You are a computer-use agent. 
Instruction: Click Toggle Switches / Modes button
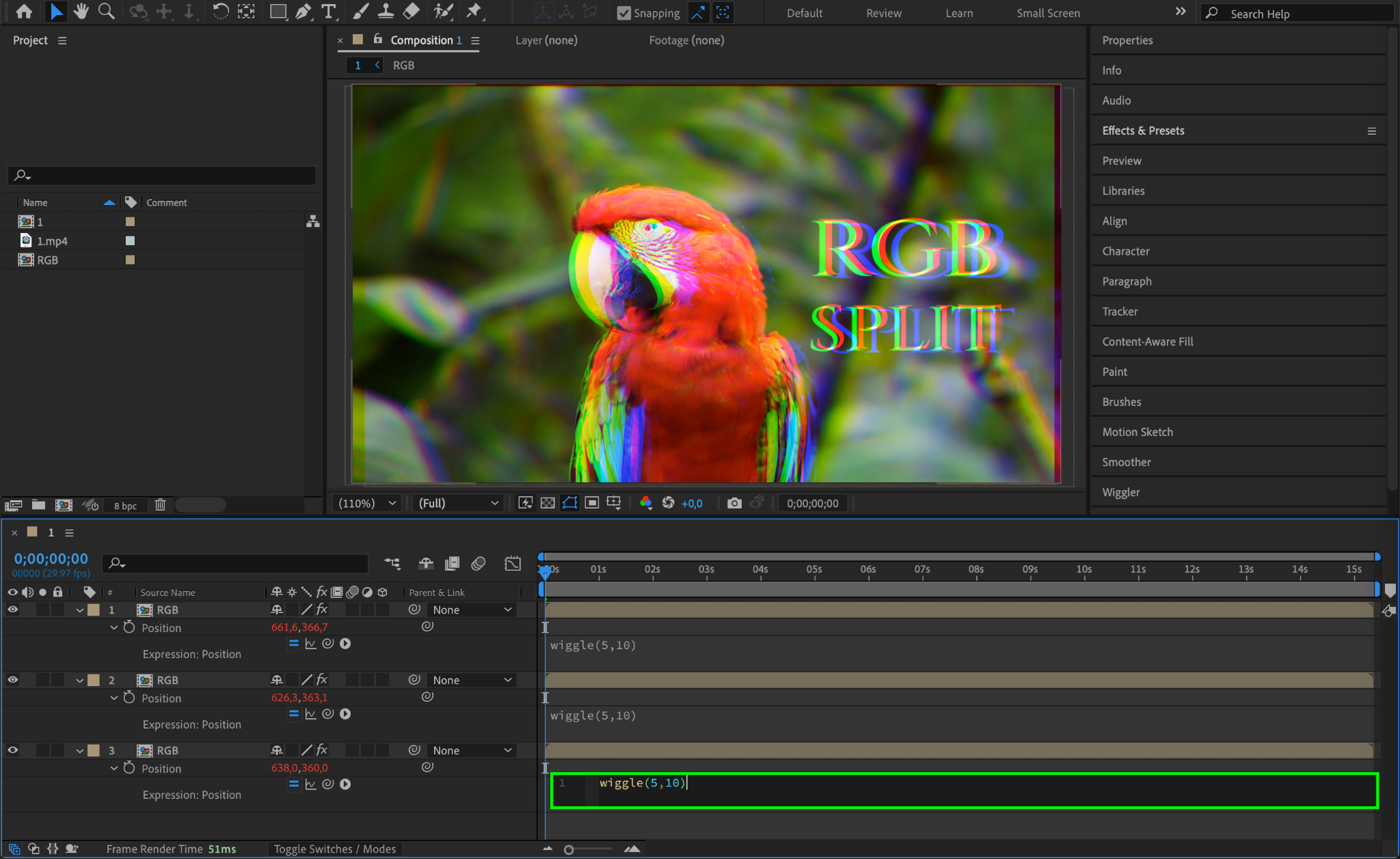point(335,849)
